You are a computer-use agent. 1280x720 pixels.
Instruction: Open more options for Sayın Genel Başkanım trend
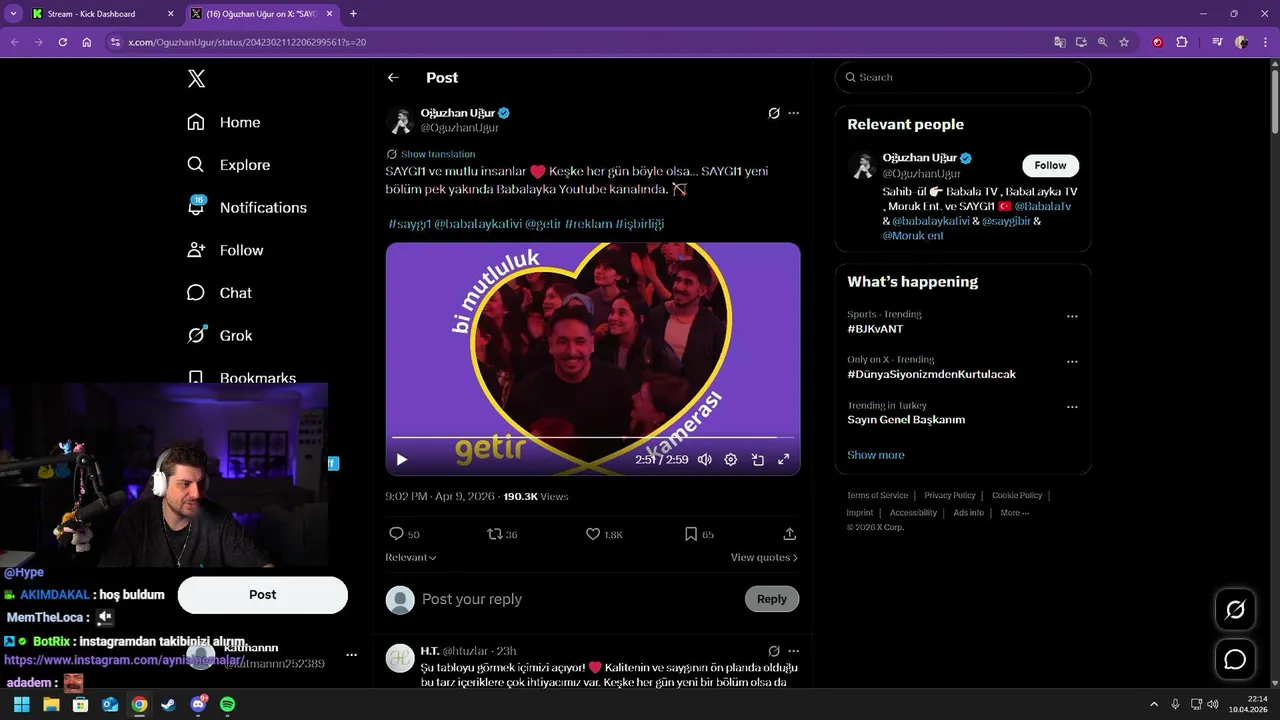[1072, 407]
